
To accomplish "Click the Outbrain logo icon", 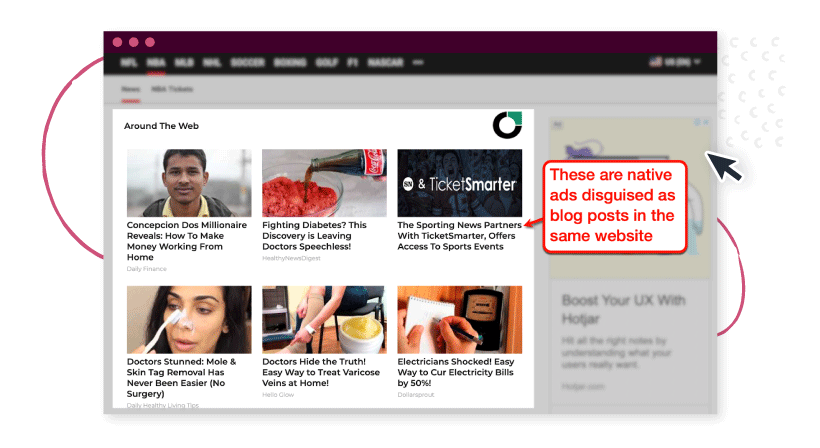I will pyautogui.click(x=507, y=125).
